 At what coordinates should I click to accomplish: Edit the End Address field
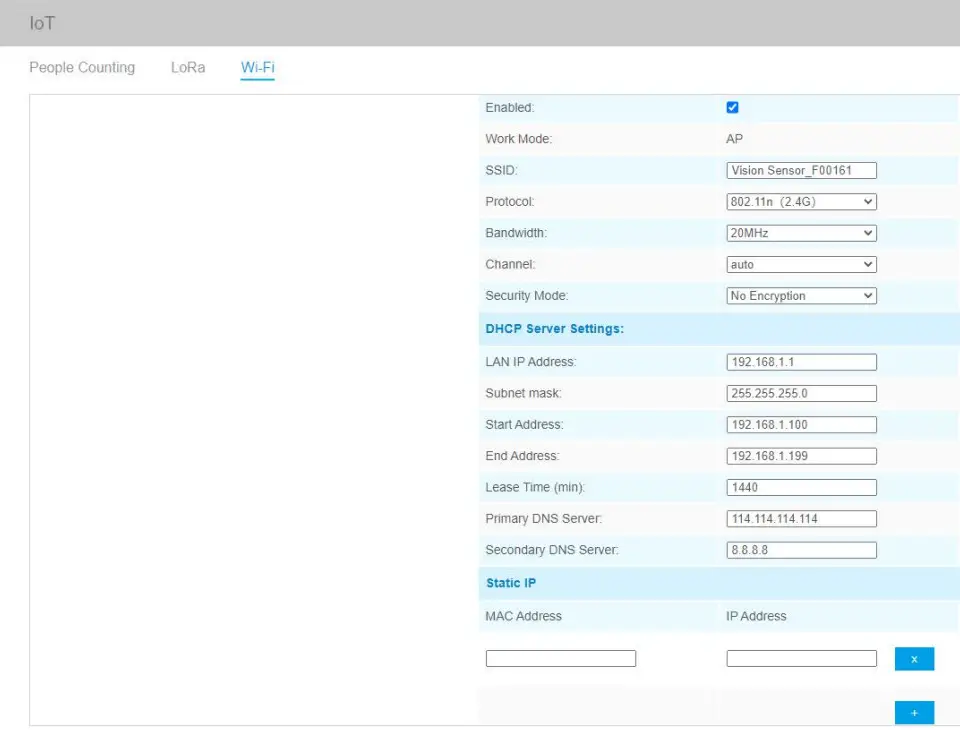click(x=801, y=456)
